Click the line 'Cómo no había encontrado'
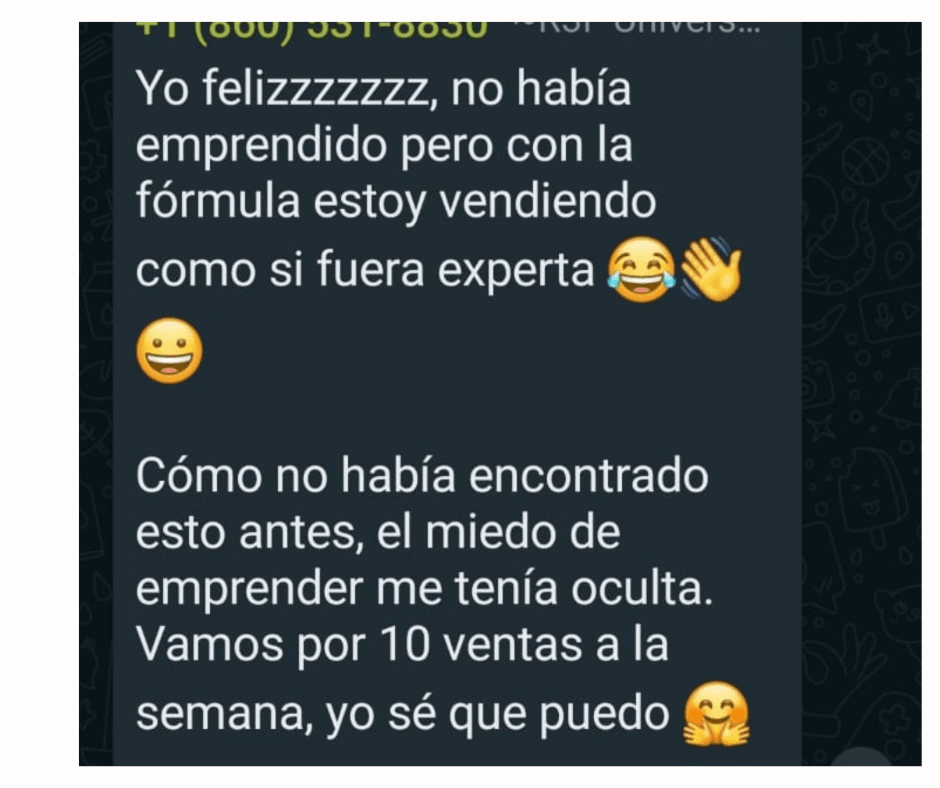This screenshot has height=788, width=940. tap(422, 476)
